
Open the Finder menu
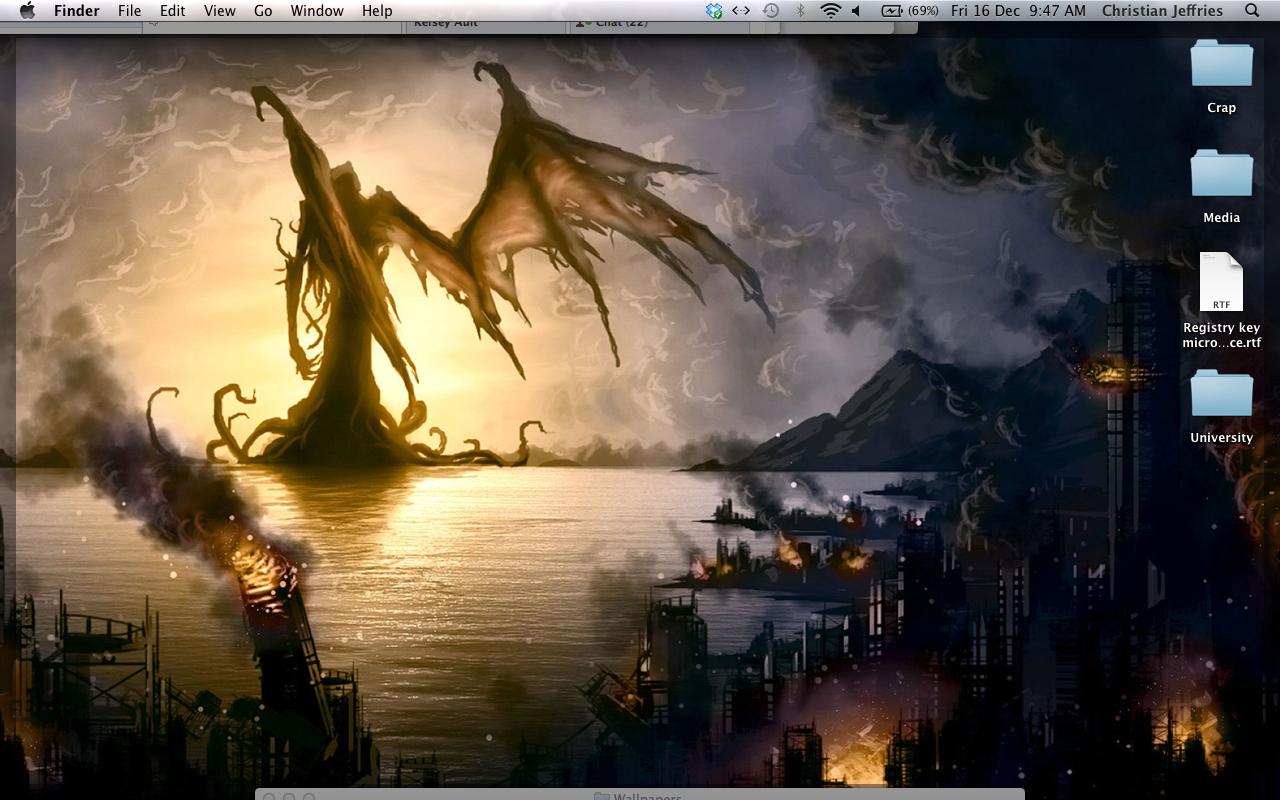(x=76, y=11)
